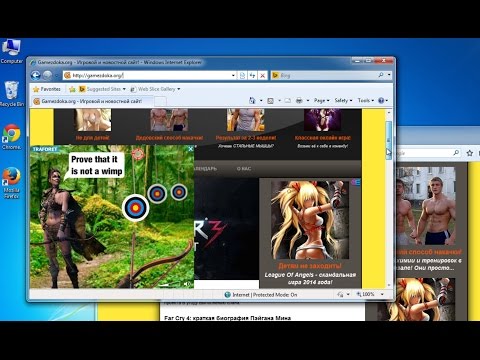This screenshot has height=360, width=480.
Task: Open the Page menu
Action: (x=321, y=100)
